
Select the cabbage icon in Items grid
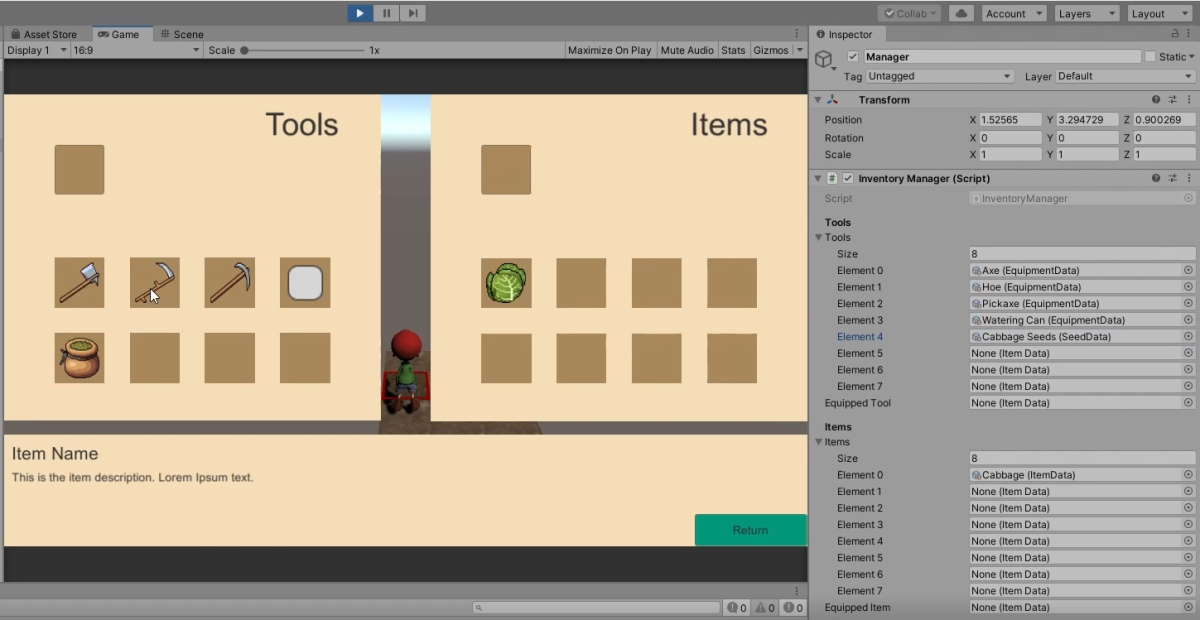point(506,282)
